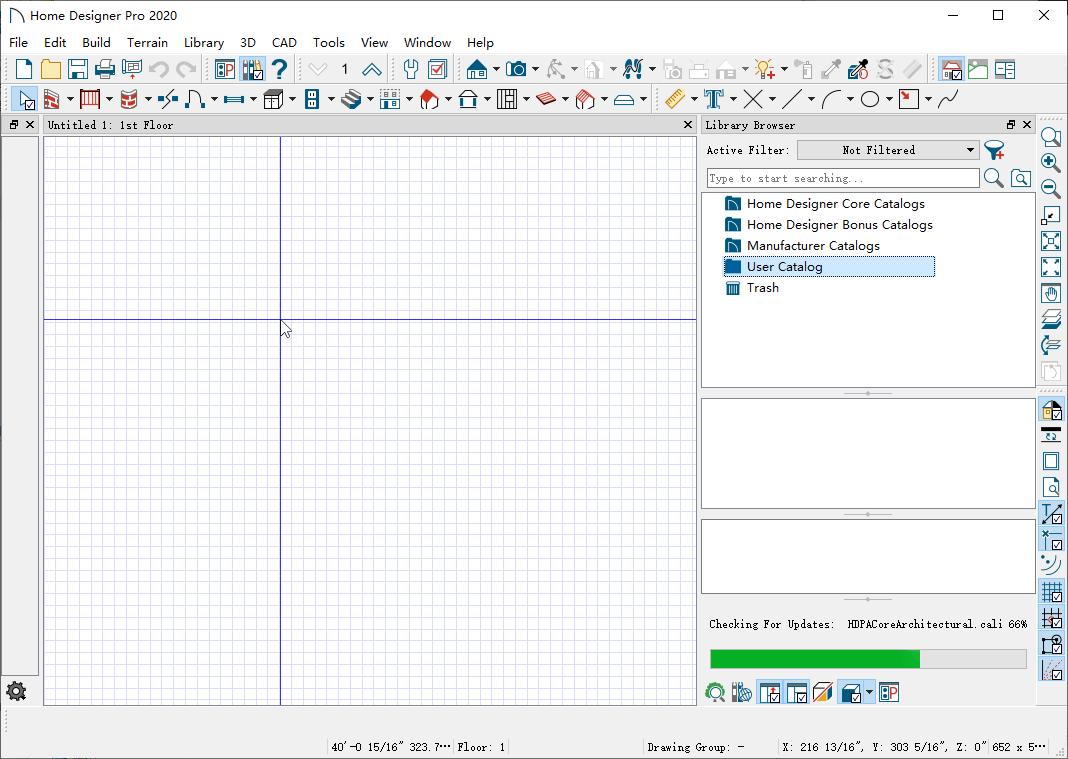Viewport: 1068px width, 759px height.
Task: Click the Add Library Filter funnel icon
Action: [994, 150]
